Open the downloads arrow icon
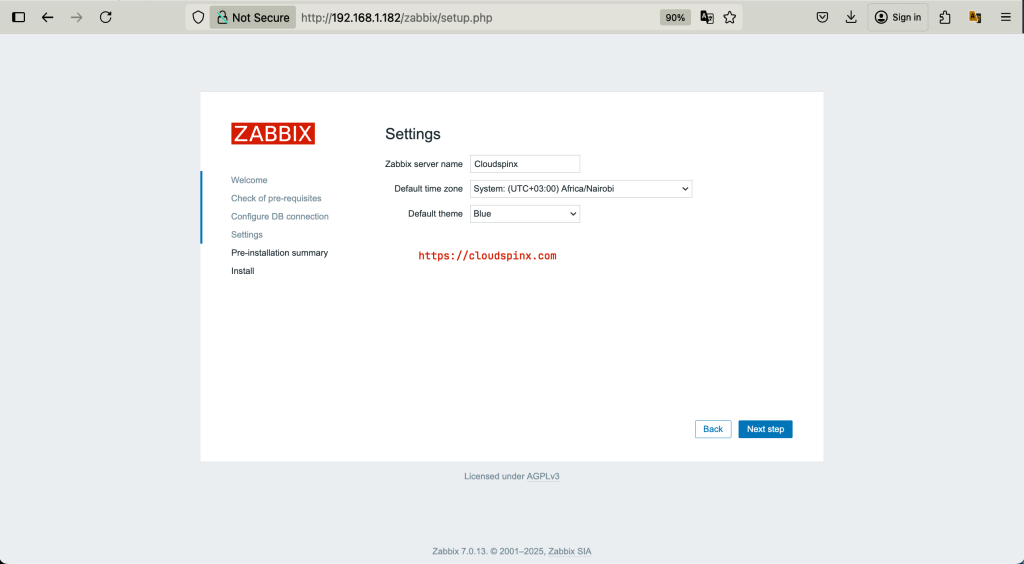 click(x=851, y=18)
